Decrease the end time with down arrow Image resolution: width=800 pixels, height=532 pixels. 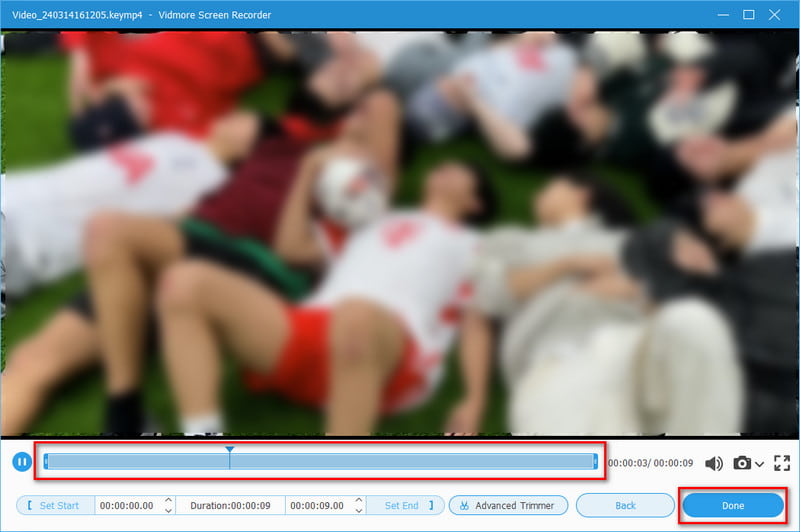[358, 510]
